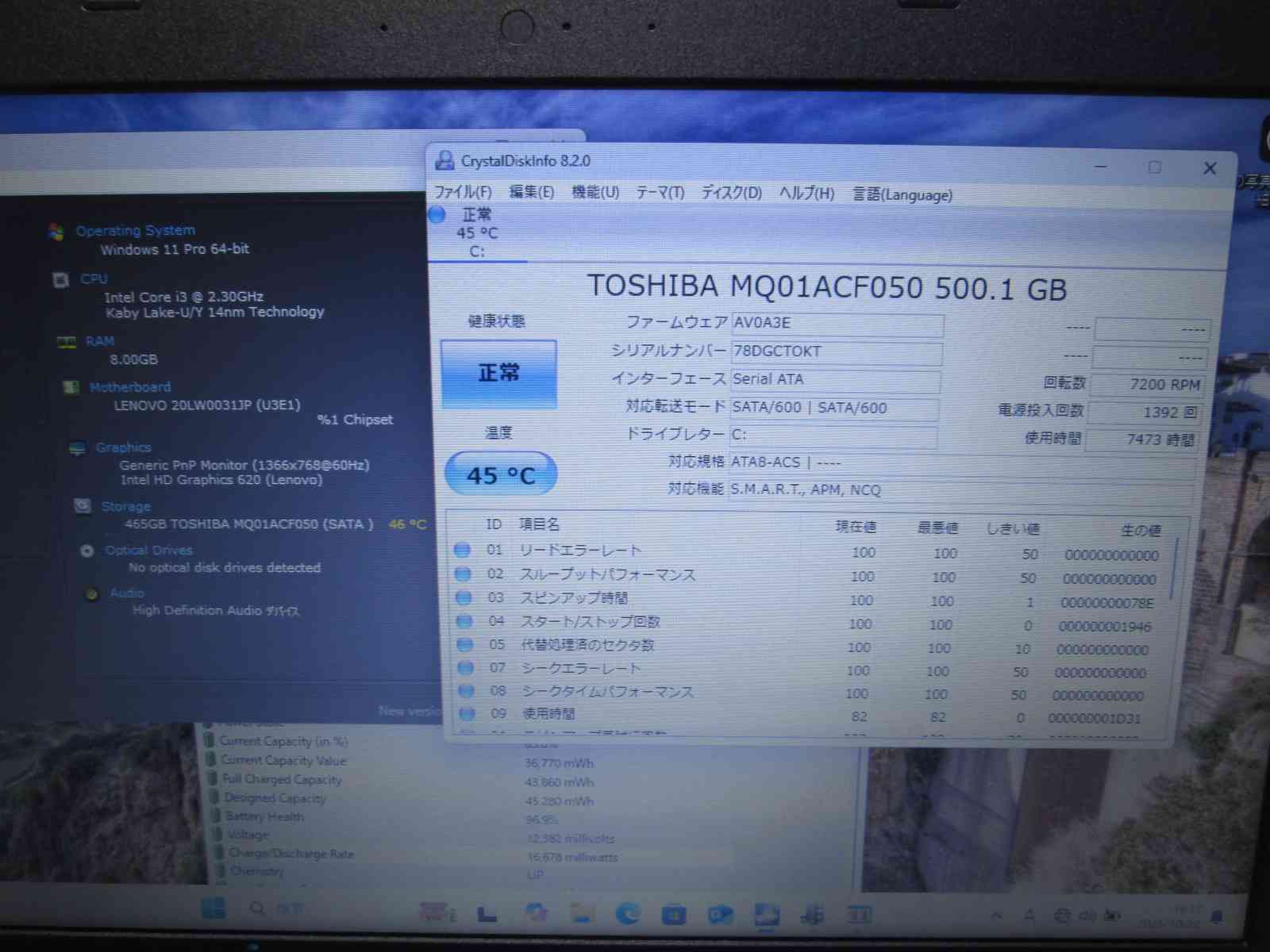
Task: Open the 言語(Language) menu
Action: pyautogui.click(x=902, y=194)
